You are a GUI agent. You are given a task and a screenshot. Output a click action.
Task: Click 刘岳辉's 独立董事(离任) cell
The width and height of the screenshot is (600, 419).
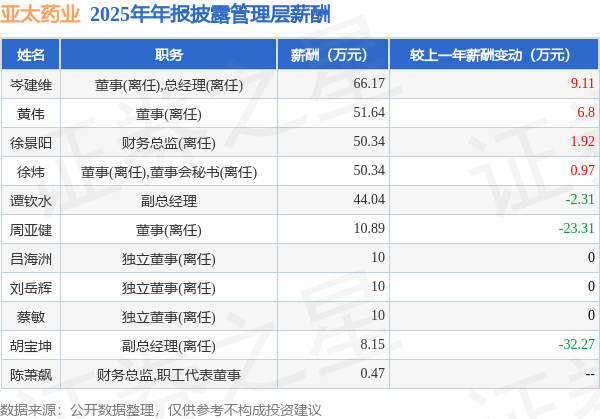(x=169, y=288)
